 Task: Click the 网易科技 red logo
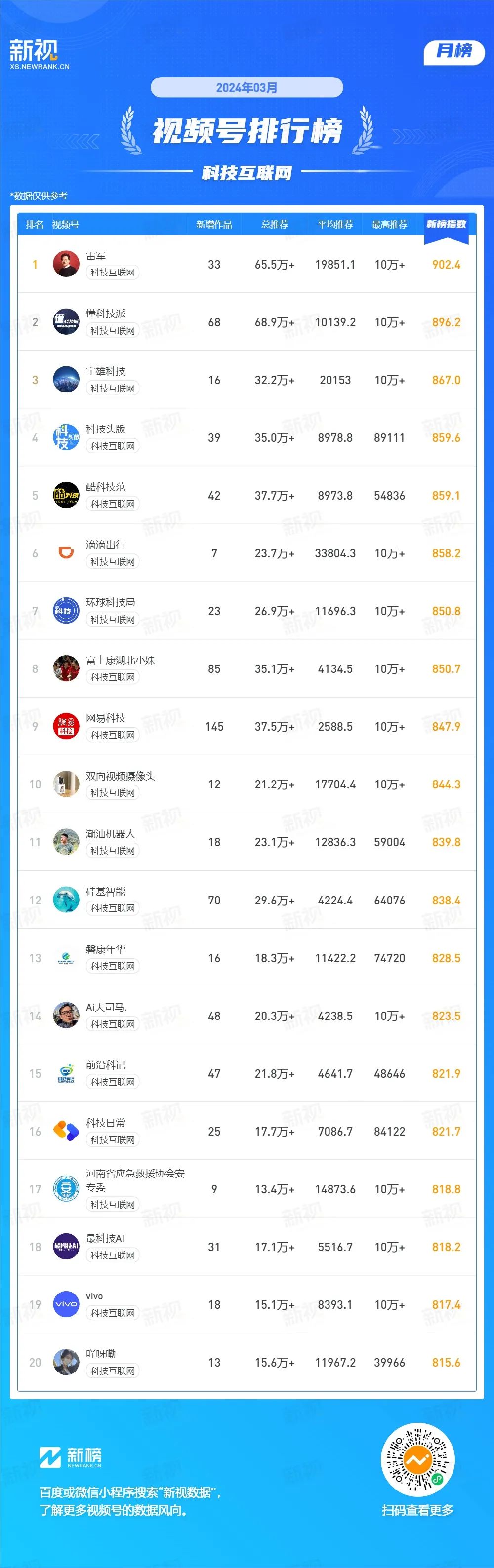tap(66, 726)
